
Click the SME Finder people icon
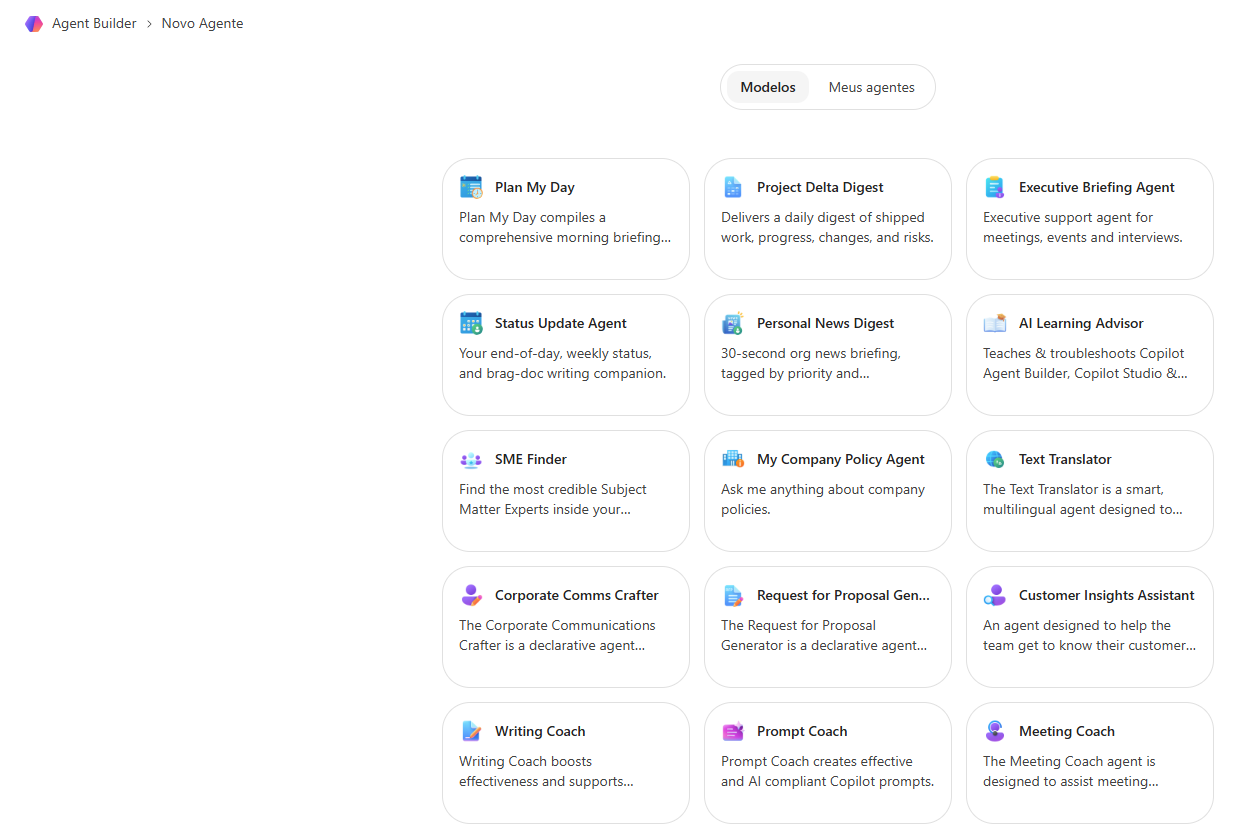471,460
